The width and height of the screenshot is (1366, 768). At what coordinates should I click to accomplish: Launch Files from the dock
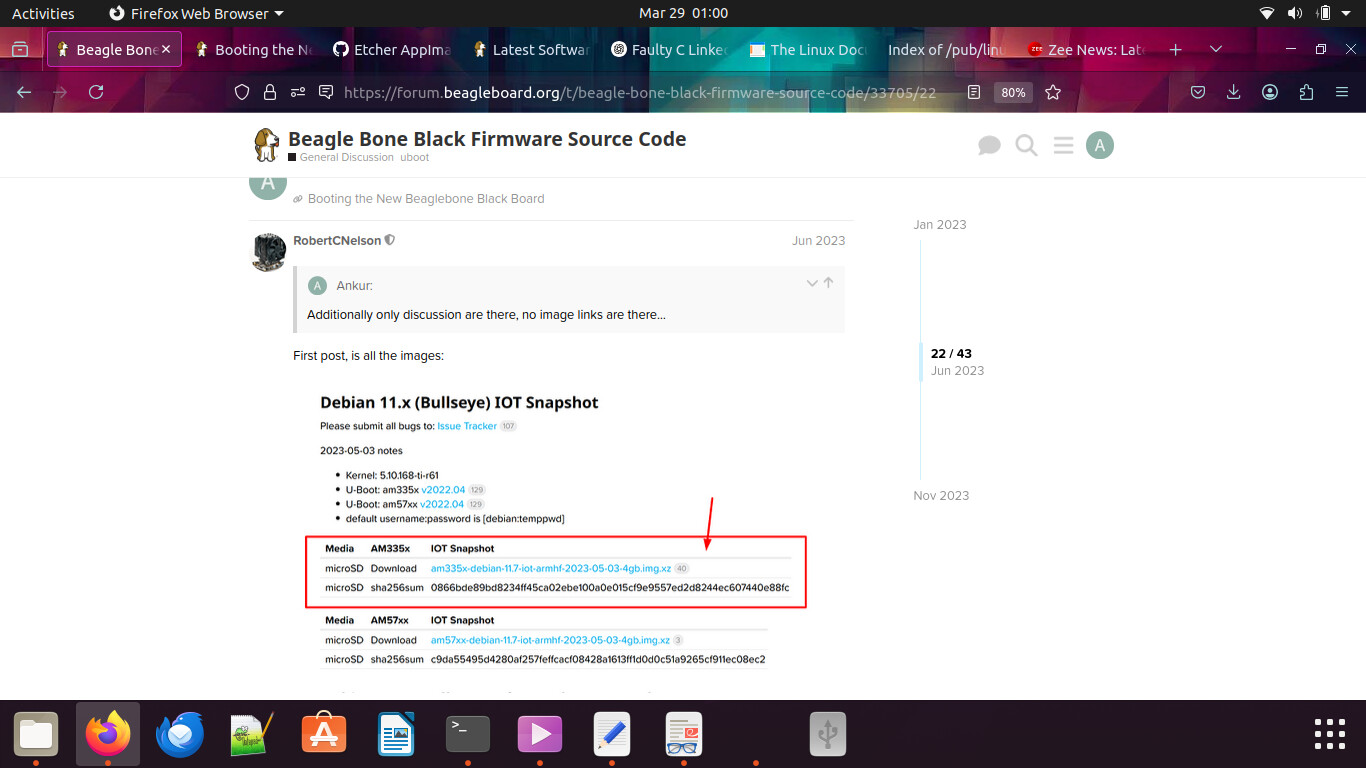(35, 735)
